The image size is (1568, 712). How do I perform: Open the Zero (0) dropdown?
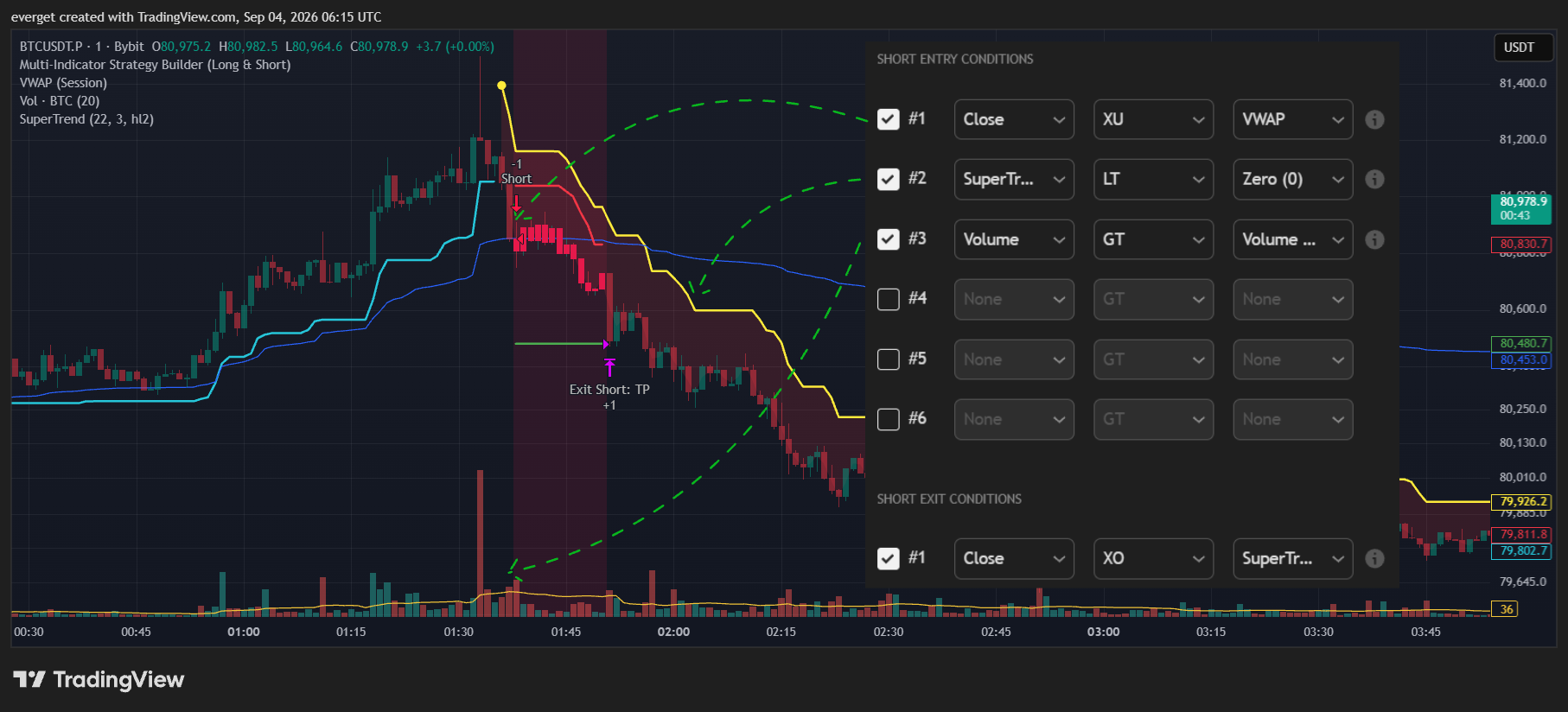1293,179
